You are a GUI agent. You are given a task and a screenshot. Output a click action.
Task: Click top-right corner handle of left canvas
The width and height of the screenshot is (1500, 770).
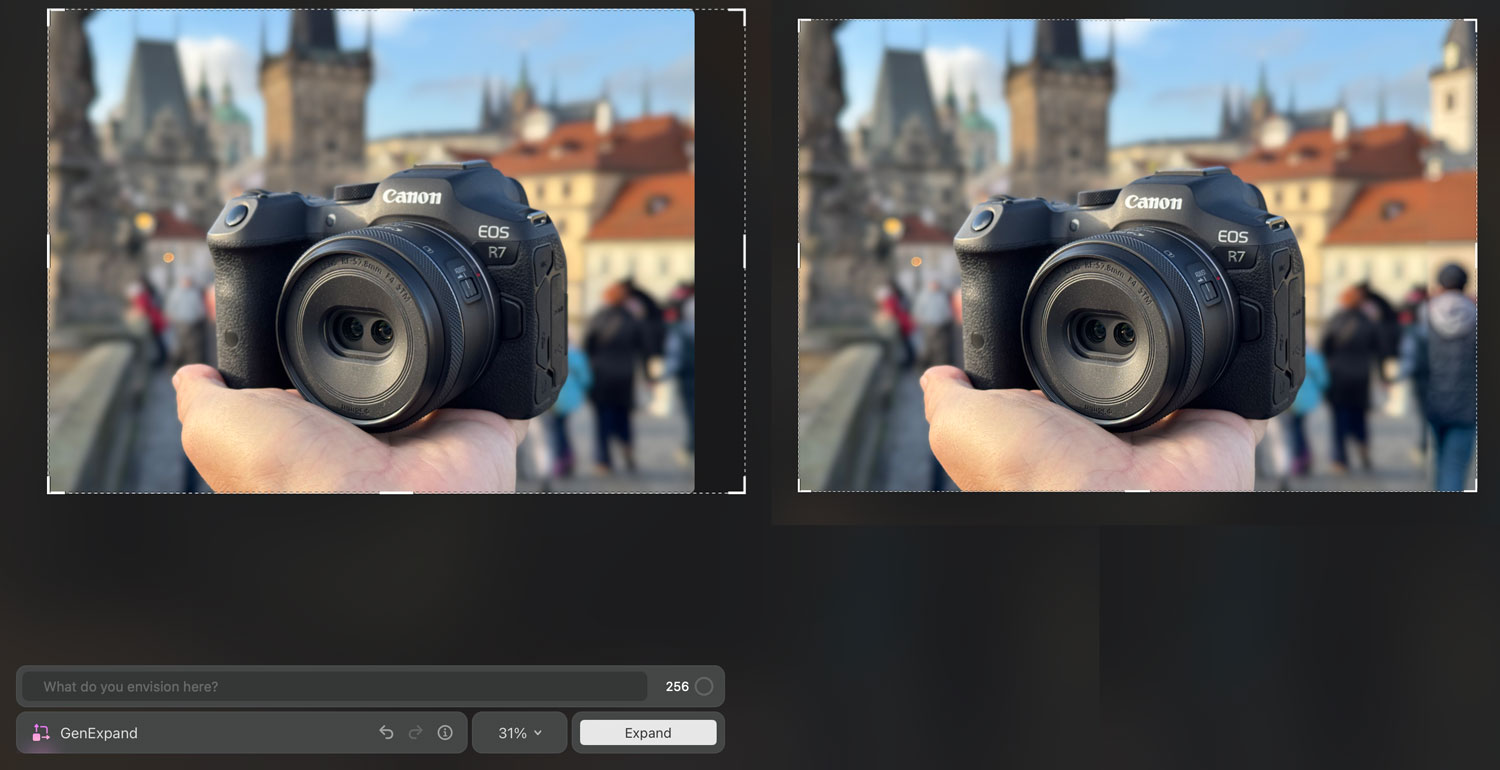[743, 11]
